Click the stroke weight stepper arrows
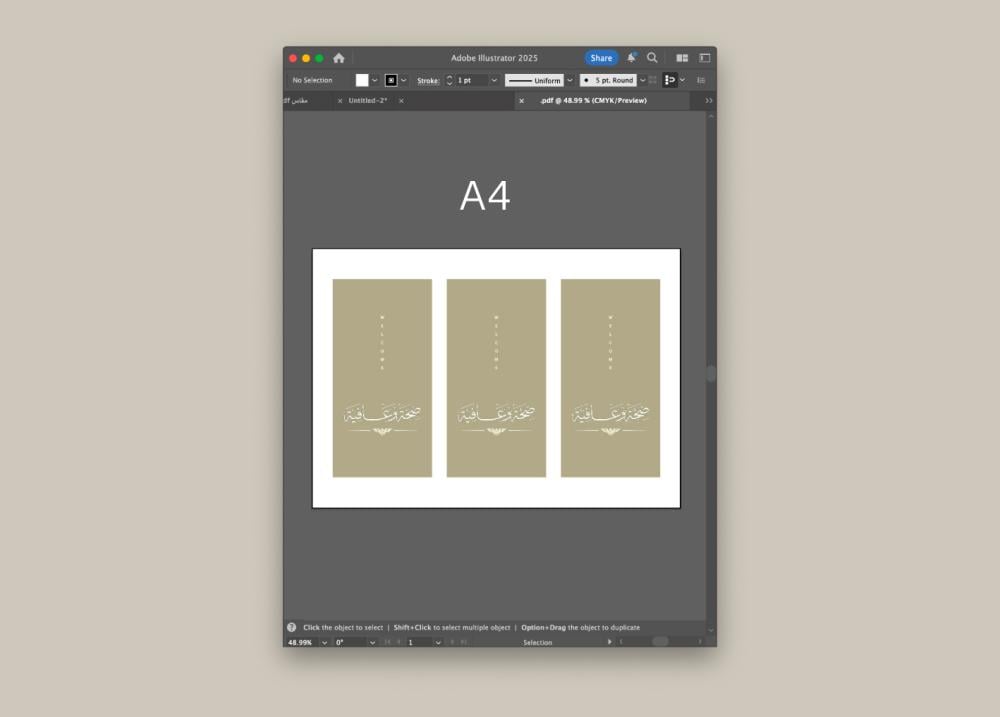 click(449, 80)
